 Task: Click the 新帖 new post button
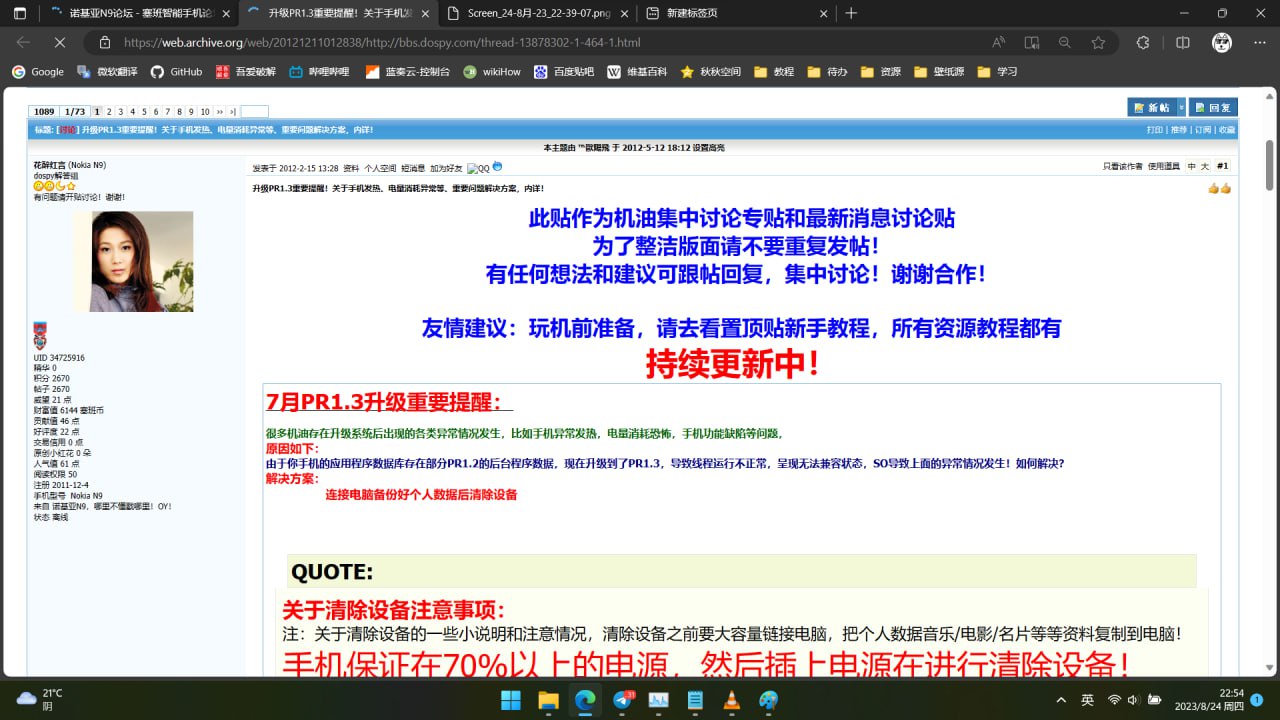(1152, 107)
